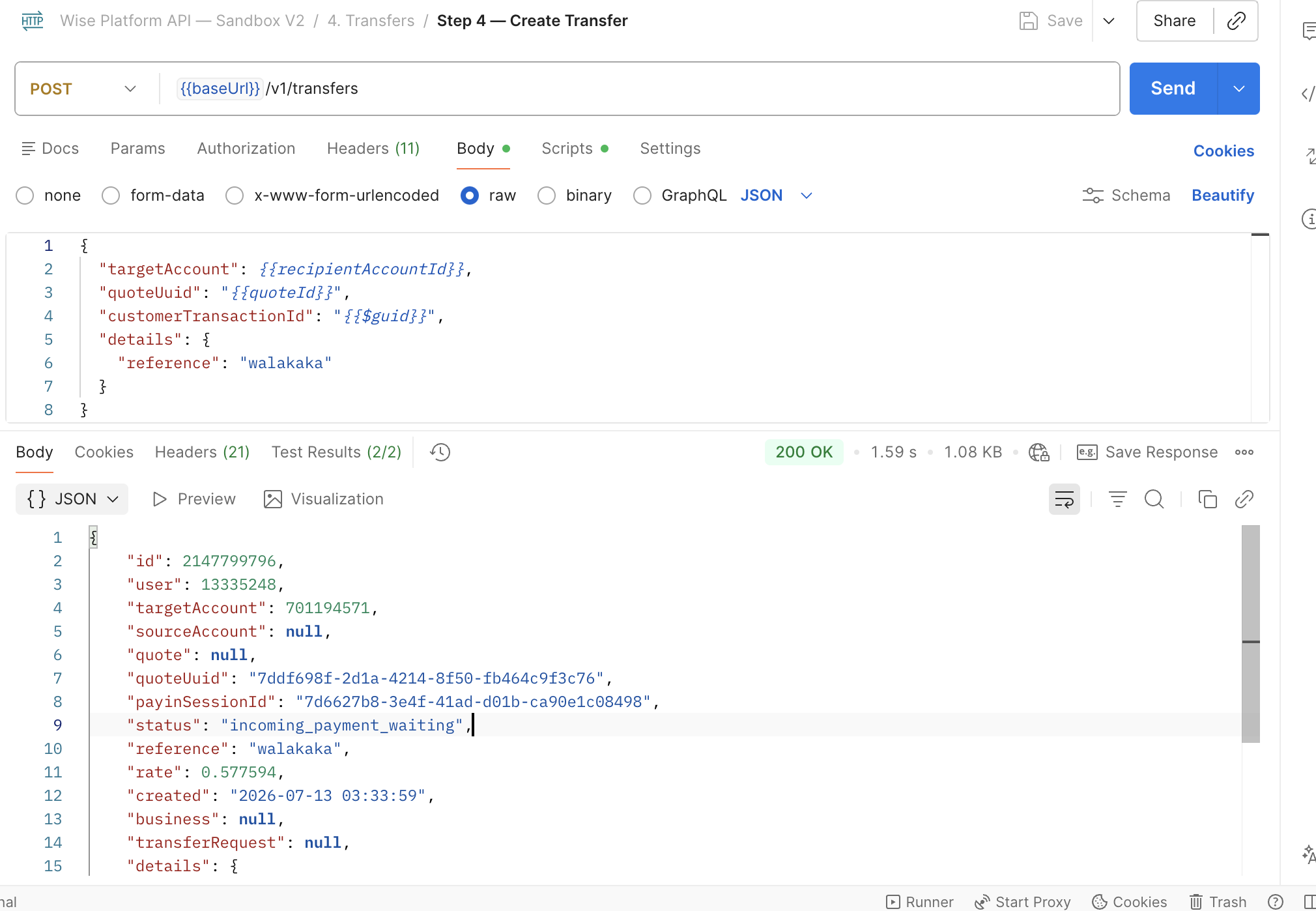Image resolution: width=1316 pixels, height=911 pixels.
Task: Search within response body
Action: pos(1154,499)
